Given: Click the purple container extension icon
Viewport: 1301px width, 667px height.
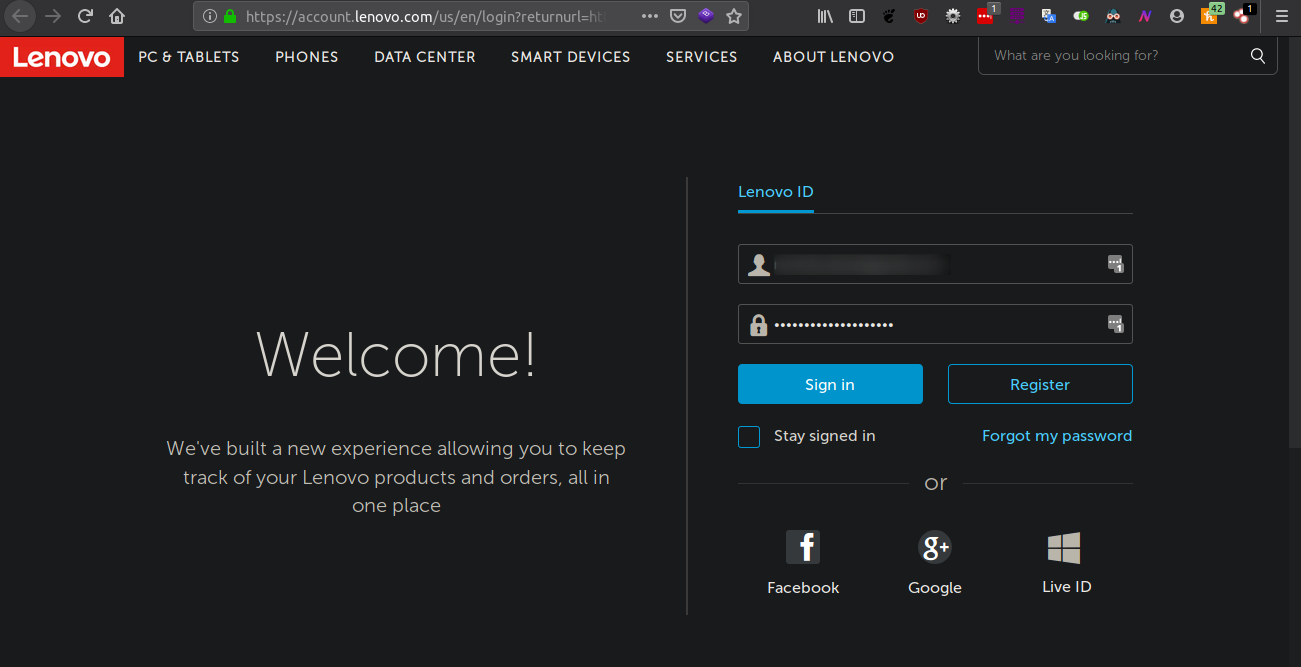Looking at the screenshot, I should (706, 16).
